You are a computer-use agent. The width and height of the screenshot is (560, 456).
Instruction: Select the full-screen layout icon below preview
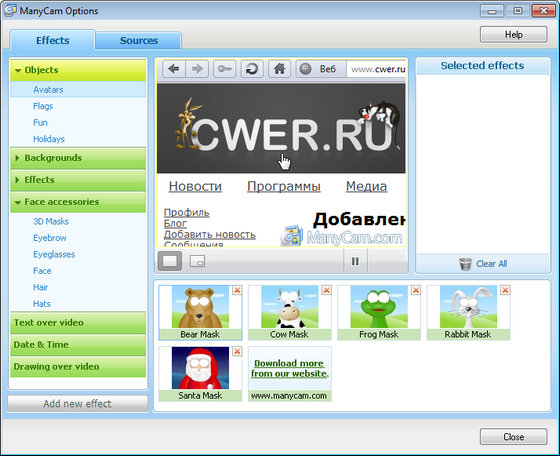pyautogui.click(x=170, y=261)
